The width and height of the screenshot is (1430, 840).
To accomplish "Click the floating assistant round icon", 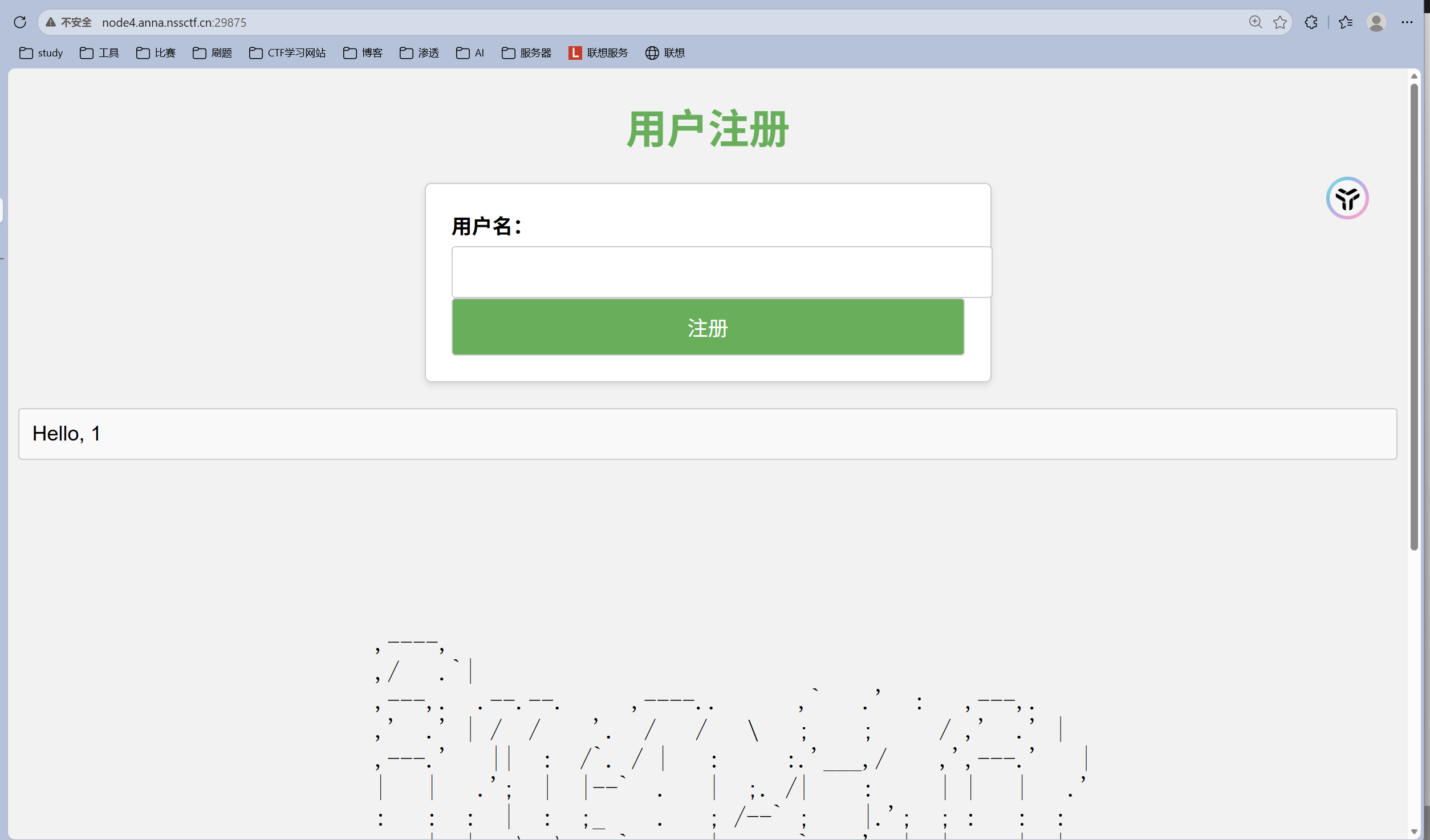I will click(x=1347, y=198).
